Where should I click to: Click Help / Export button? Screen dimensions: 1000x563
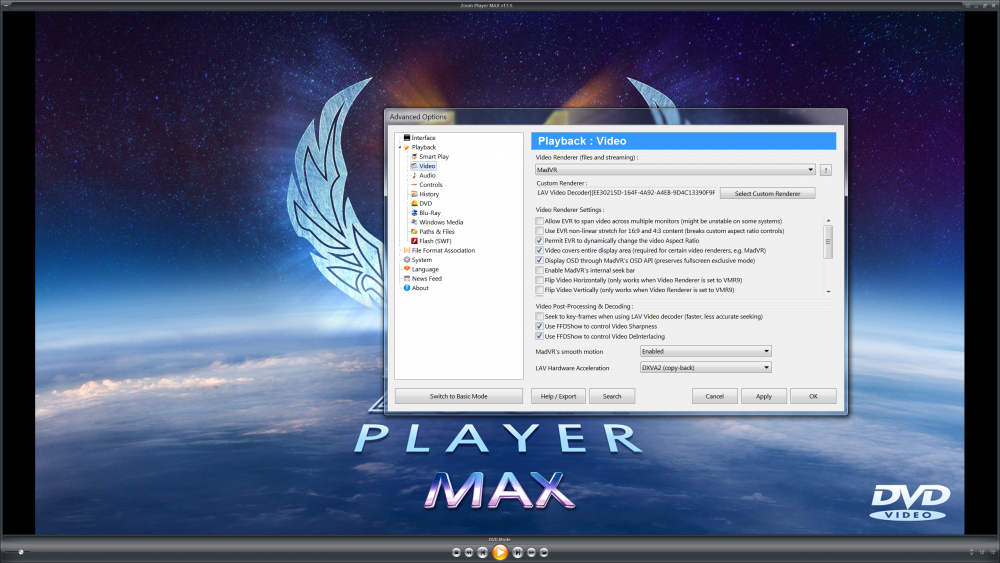coord(558,396)
